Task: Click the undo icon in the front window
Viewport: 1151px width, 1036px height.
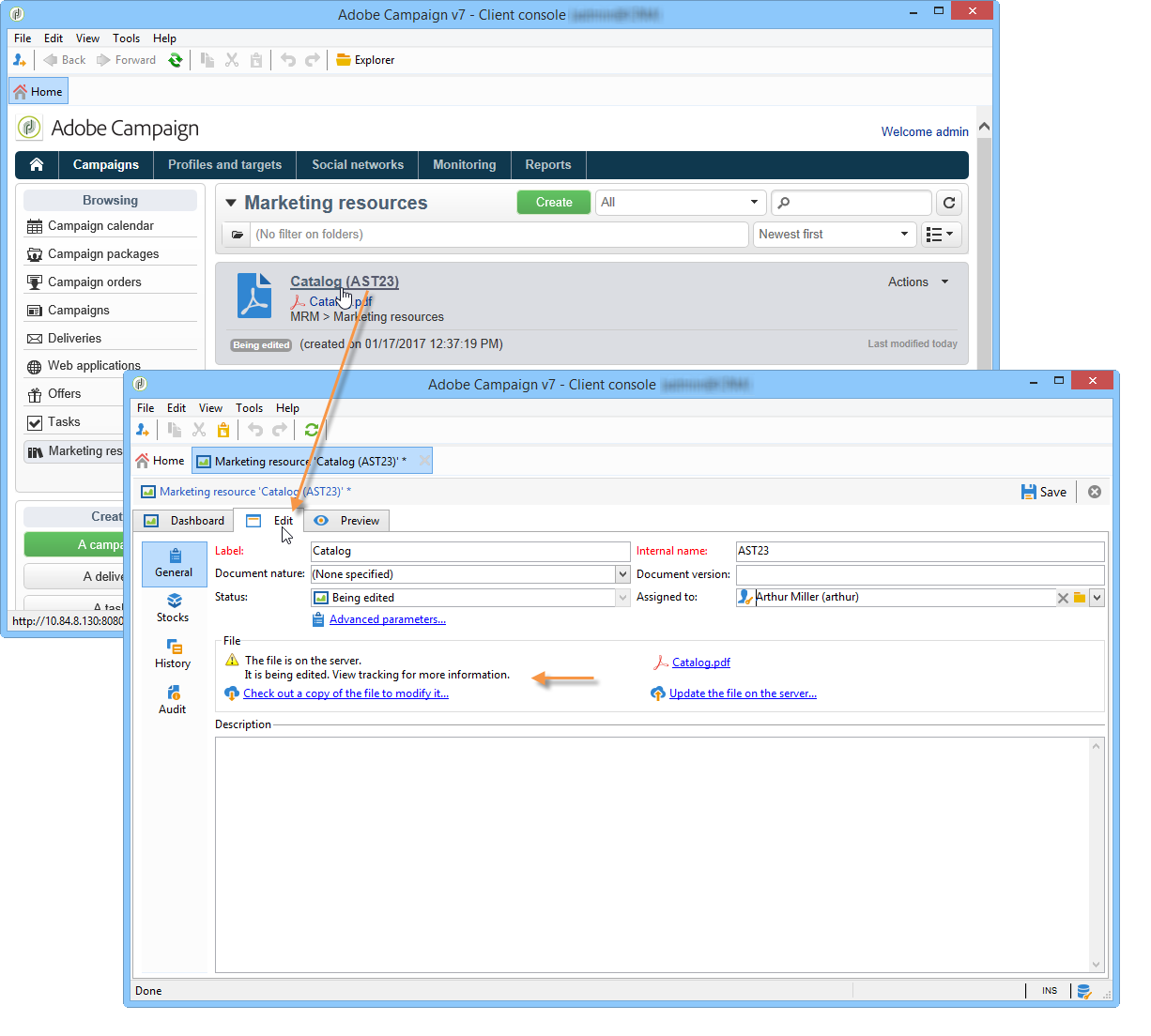Action: tap(255, 430)
